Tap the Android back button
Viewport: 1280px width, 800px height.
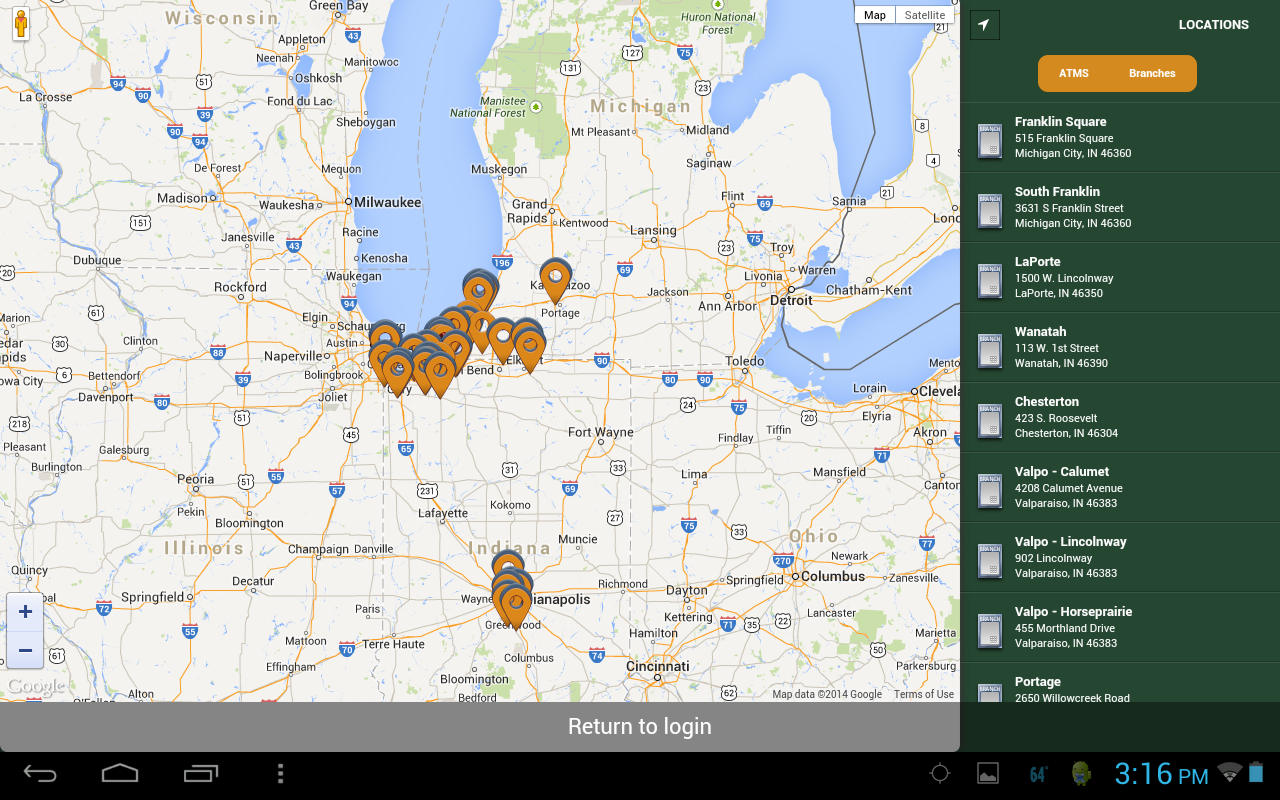pos(41,774)
